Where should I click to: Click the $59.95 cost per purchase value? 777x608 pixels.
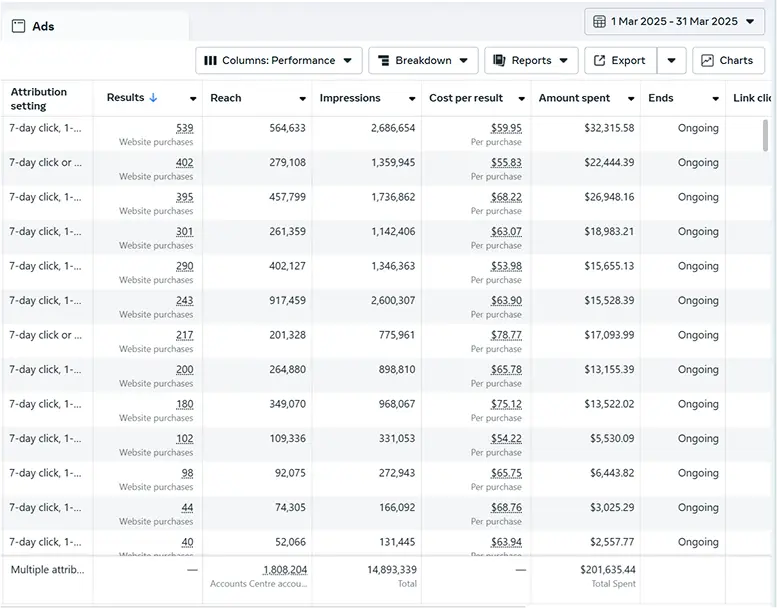(x=506, y=128)
